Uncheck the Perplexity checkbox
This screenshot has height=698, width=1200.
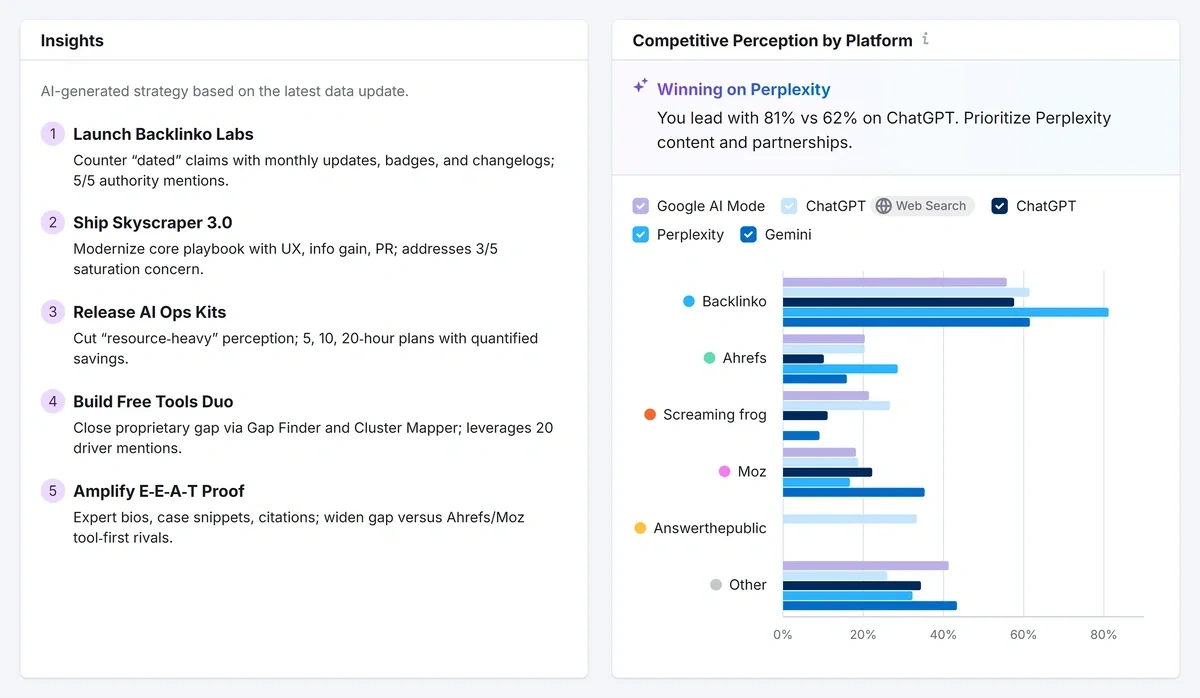click(x=639, y=234)
